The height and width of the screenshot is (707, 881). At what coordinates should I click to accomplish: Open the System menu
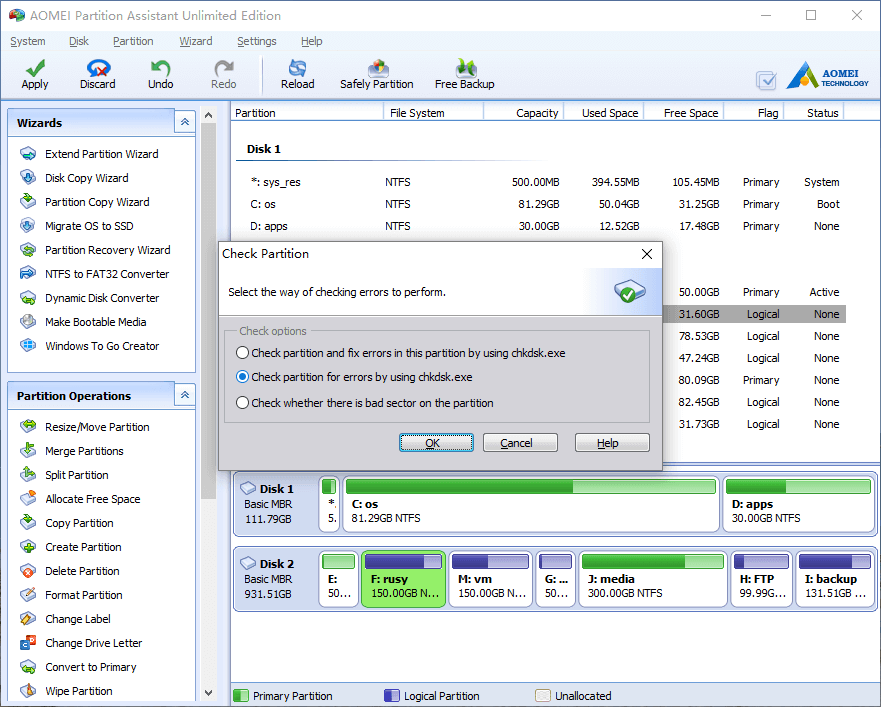pyautogui.click(x=28, y=41)
